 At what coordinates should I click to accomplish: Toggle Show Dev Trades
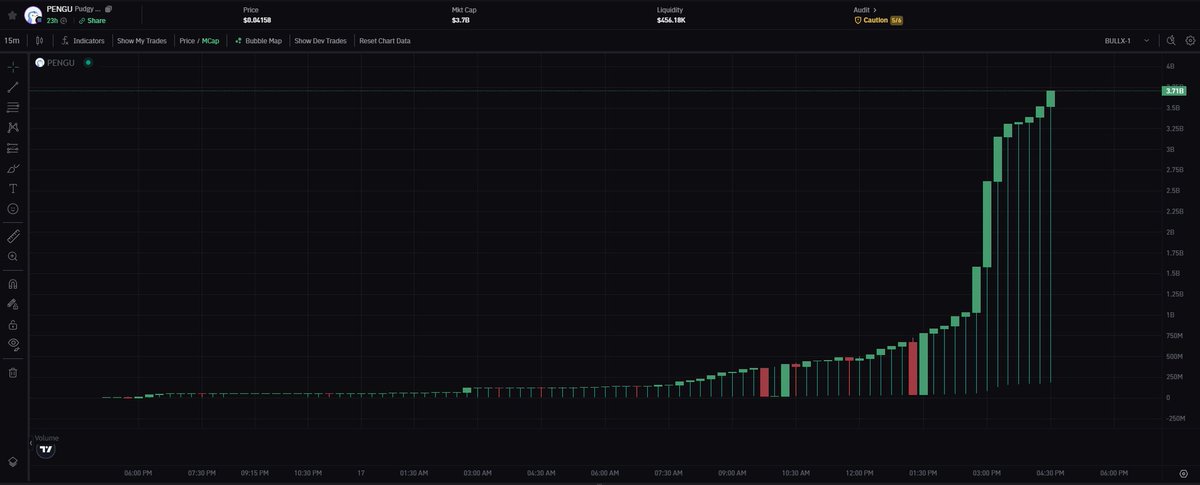pyautogui.click(x=320, y=41)
